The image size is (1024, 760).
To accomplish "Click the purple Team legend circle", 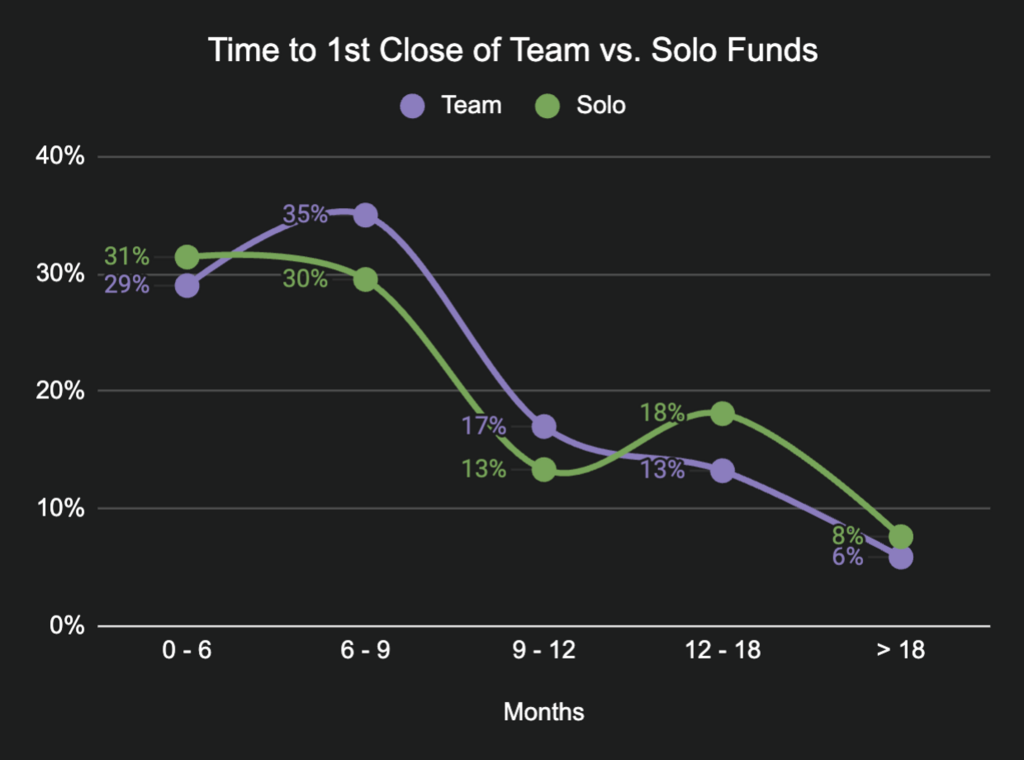I will [x=413, y=105].
